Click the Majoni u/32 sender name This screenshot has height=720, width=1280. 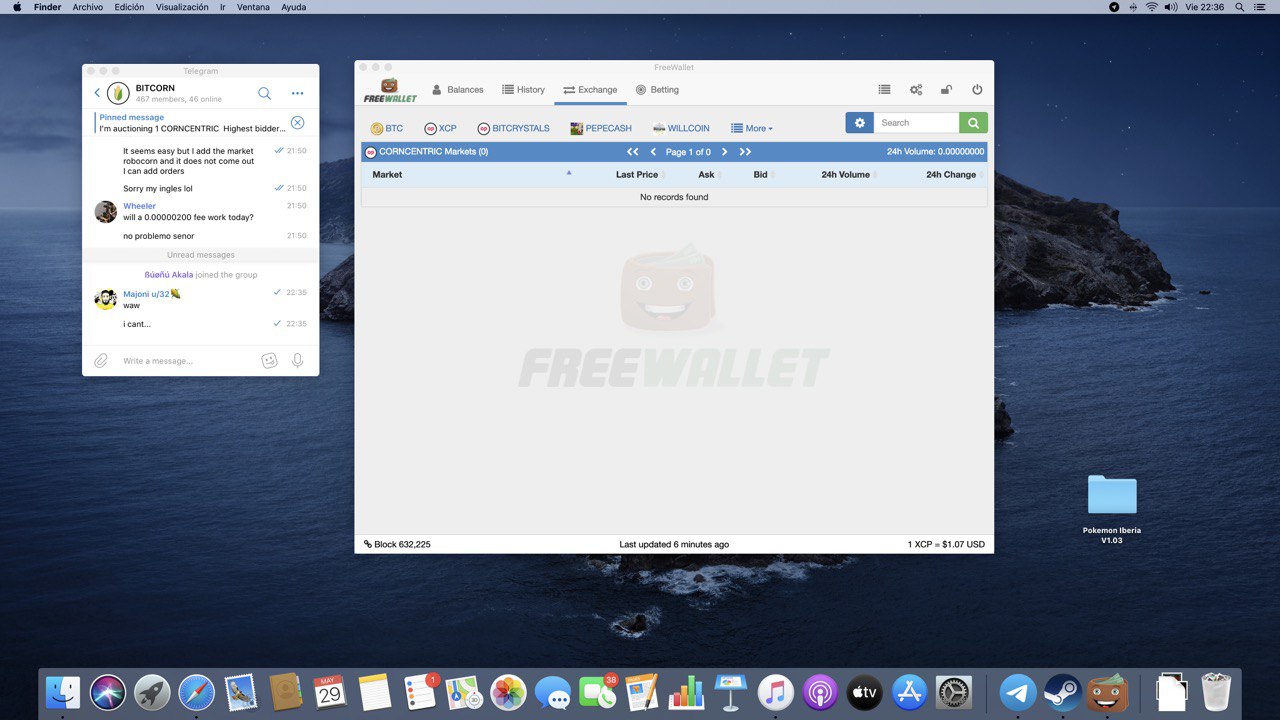pos(152,294)
